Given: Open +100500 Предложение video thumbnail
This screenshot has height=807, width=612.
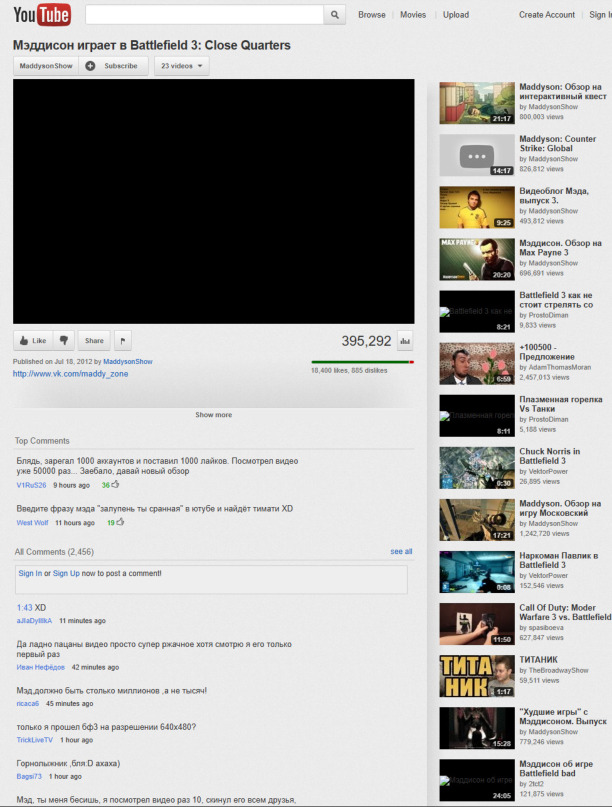Looking at the screenshot, I should click(x=477, y=363).
